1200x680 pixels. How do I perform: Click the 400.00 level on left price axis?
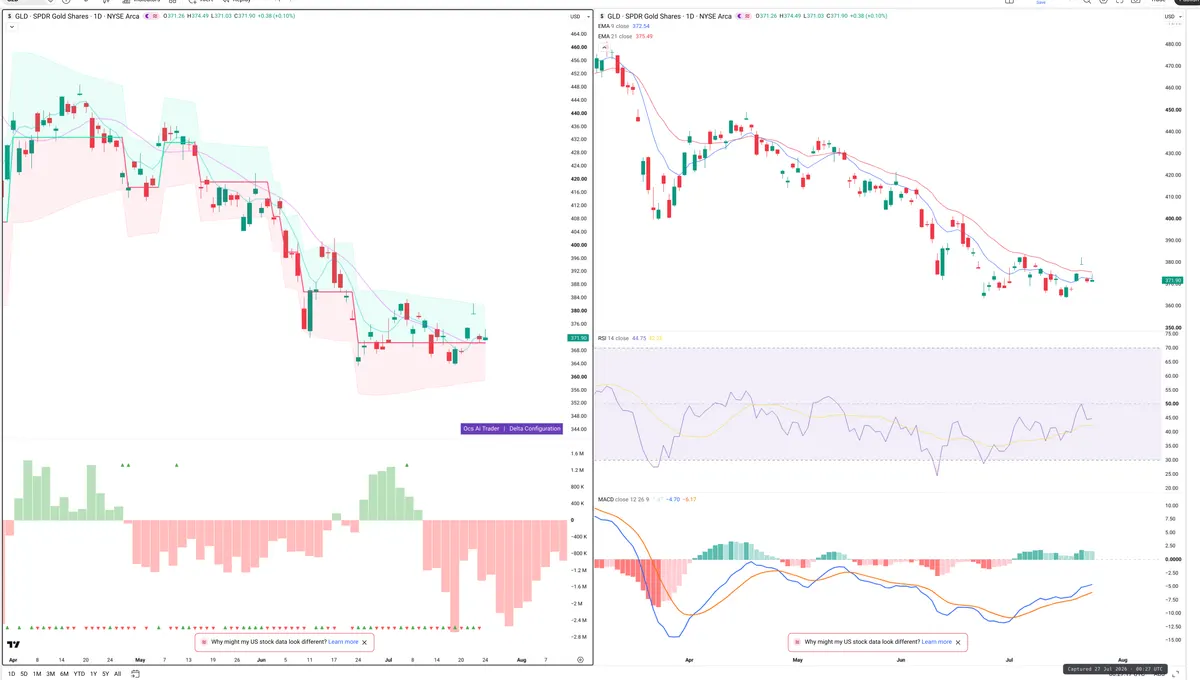pos(578,245)
